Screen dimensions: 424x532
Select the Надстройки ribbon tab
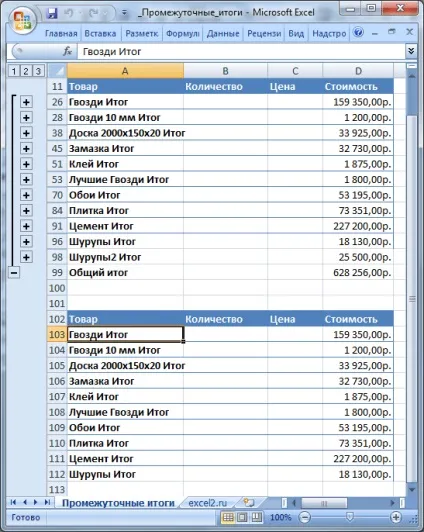(329, 34)
